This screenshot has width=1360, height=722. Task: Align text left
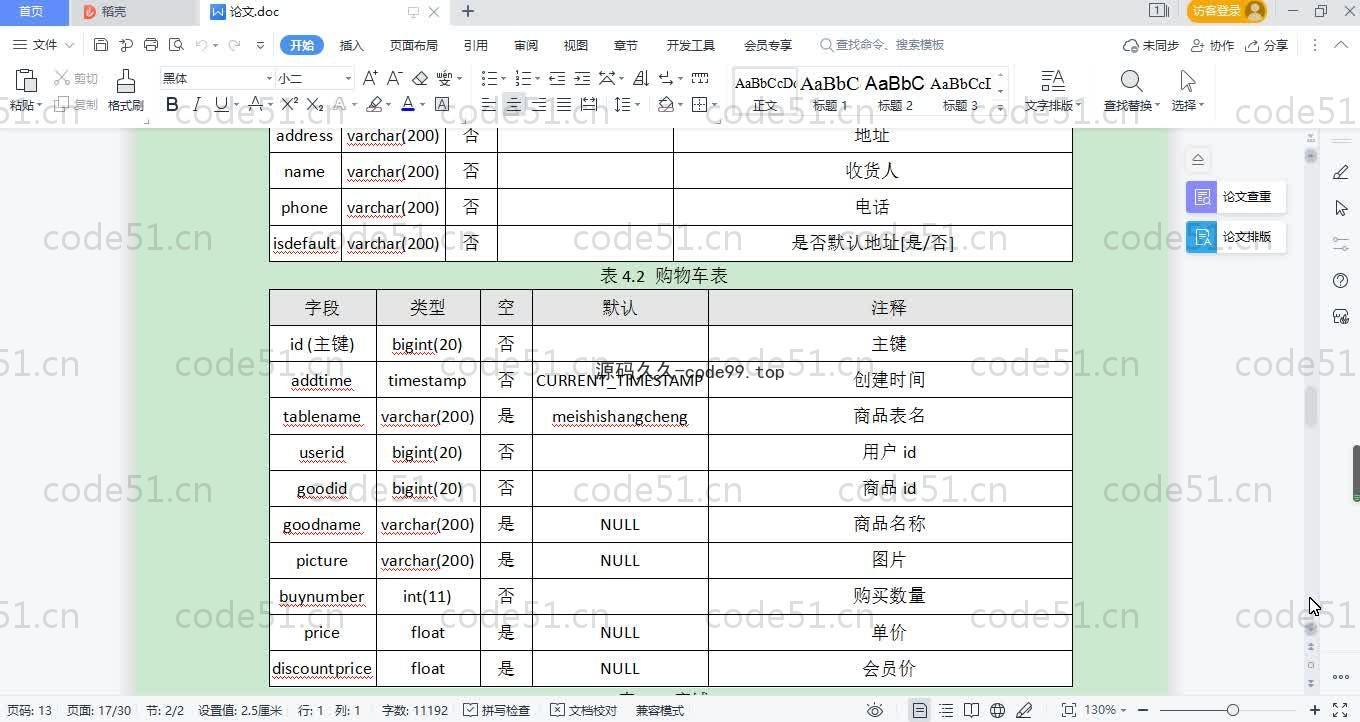(489, 104)
